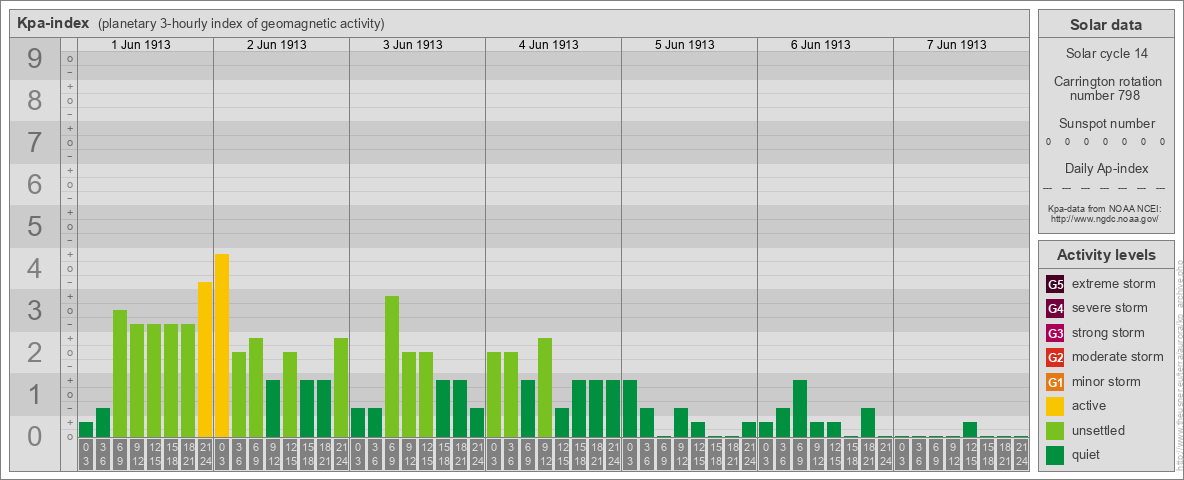The image size is (1184, 480).
Task: Click the G5 extreme storm legend icon
Action: click(1055, 285)
